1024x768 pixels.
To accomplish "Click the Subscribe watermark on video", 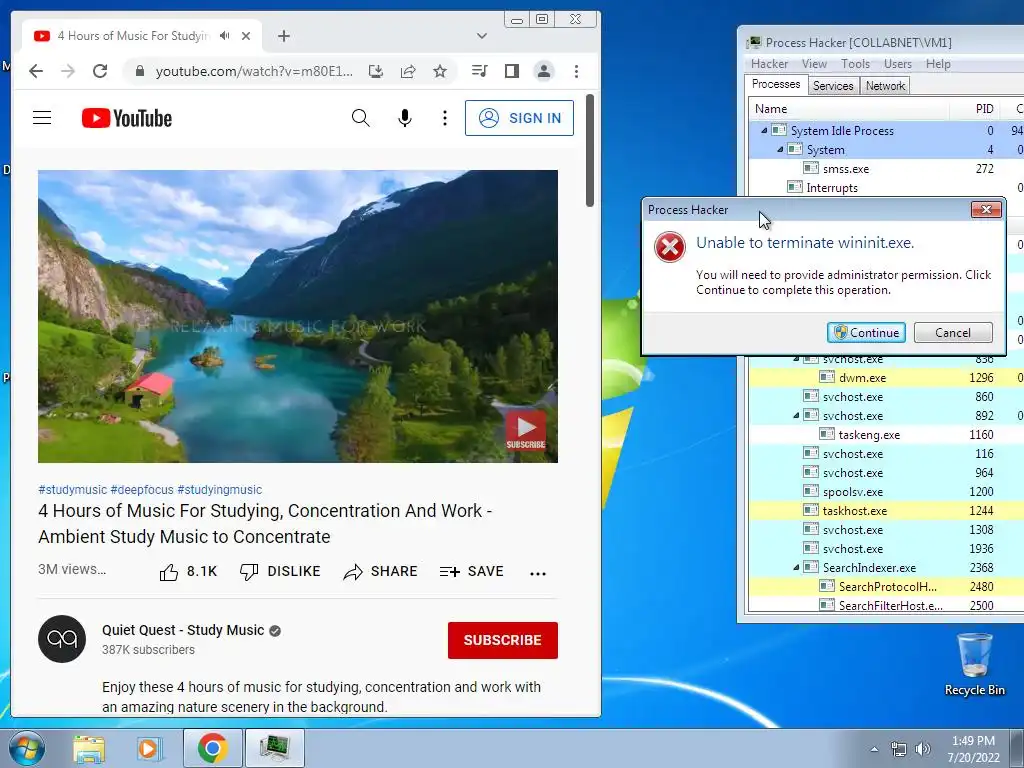I will click(526, 430).
